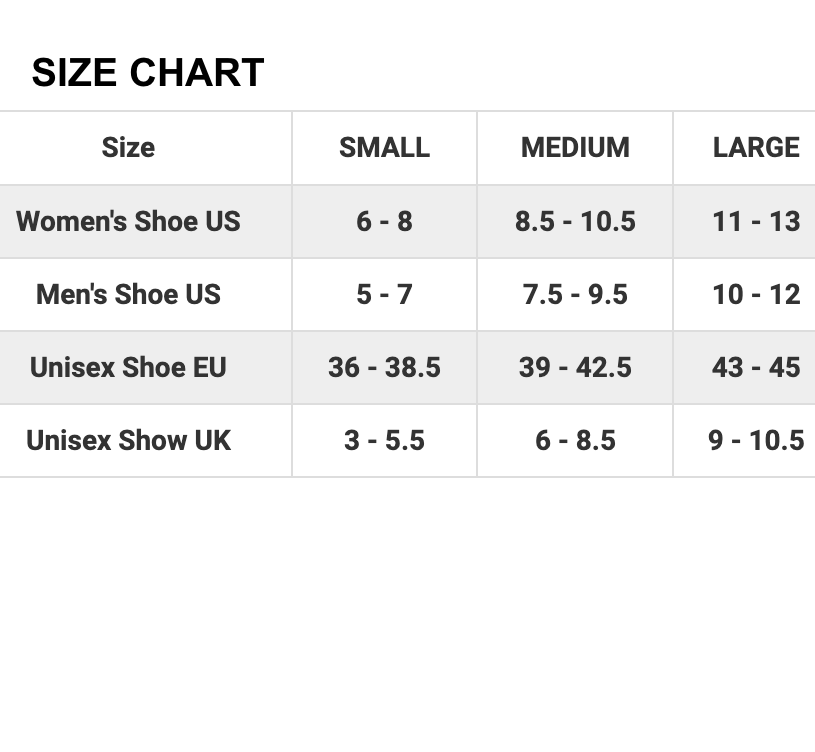The width and height of the screenshot is (815, 752).
Task: Select the Women's Shoe US row label
Action: pyautogui.click(x=128, y=221)
